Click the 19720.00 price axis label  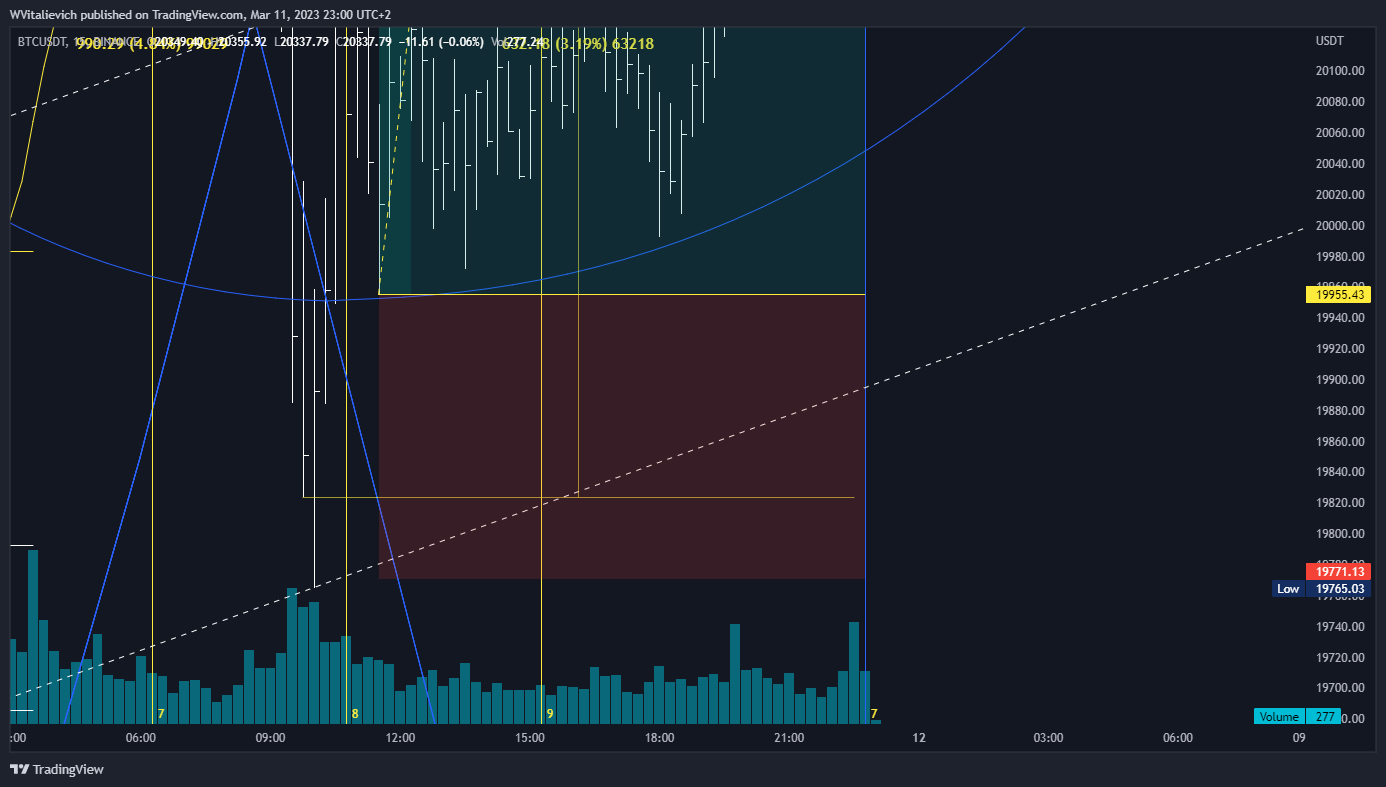tap(1341, 658)
